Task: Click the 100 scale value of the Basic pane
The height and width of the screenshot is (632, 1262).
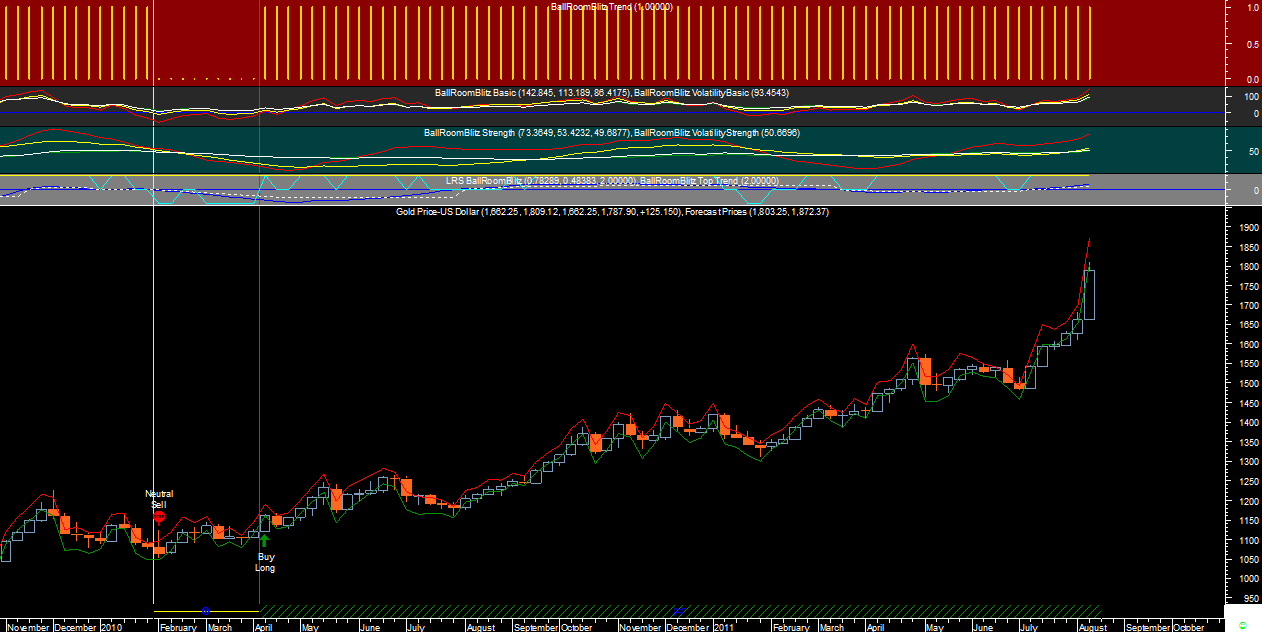Action: coord(1250,97)
